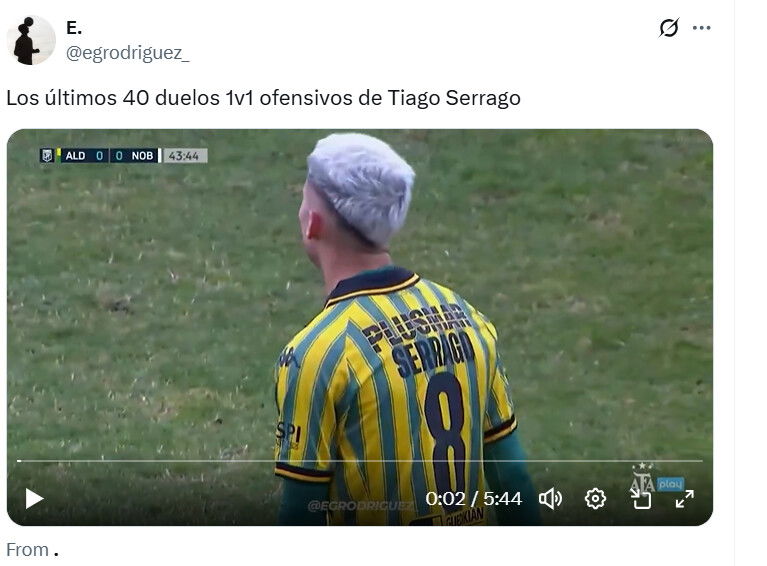Open the three-dots more options menu
This screenshot has width=767, height=566.
pos(701,28)
